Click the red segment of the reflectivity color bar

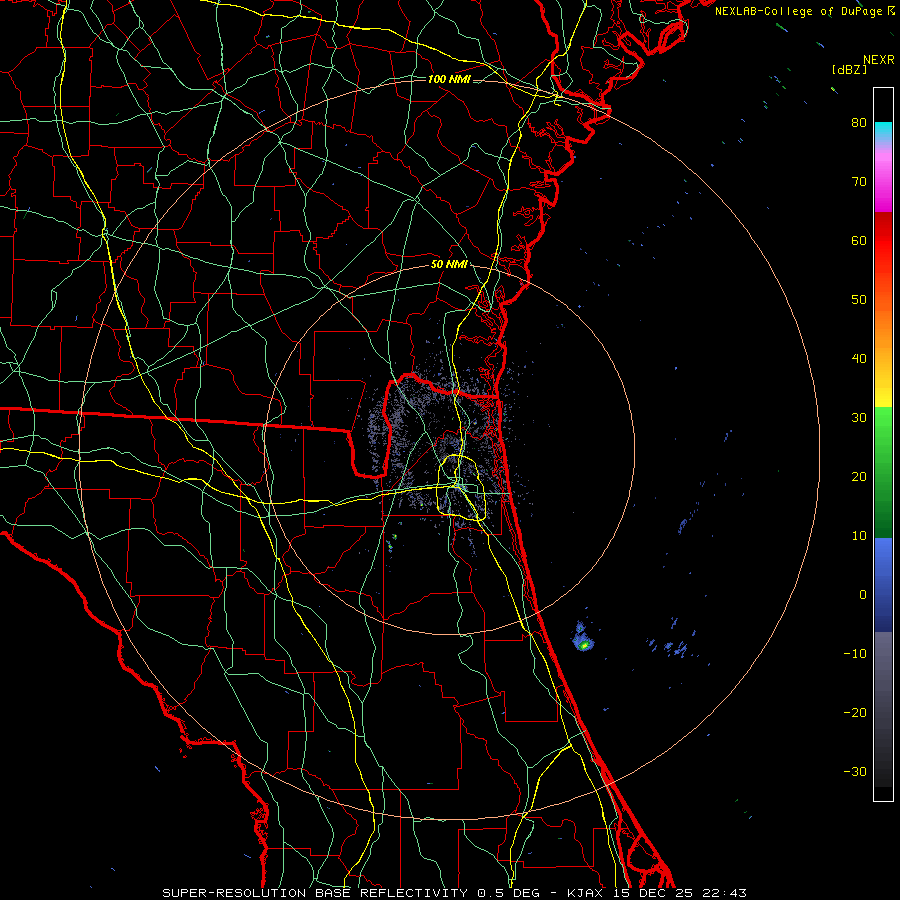[883, 241]
